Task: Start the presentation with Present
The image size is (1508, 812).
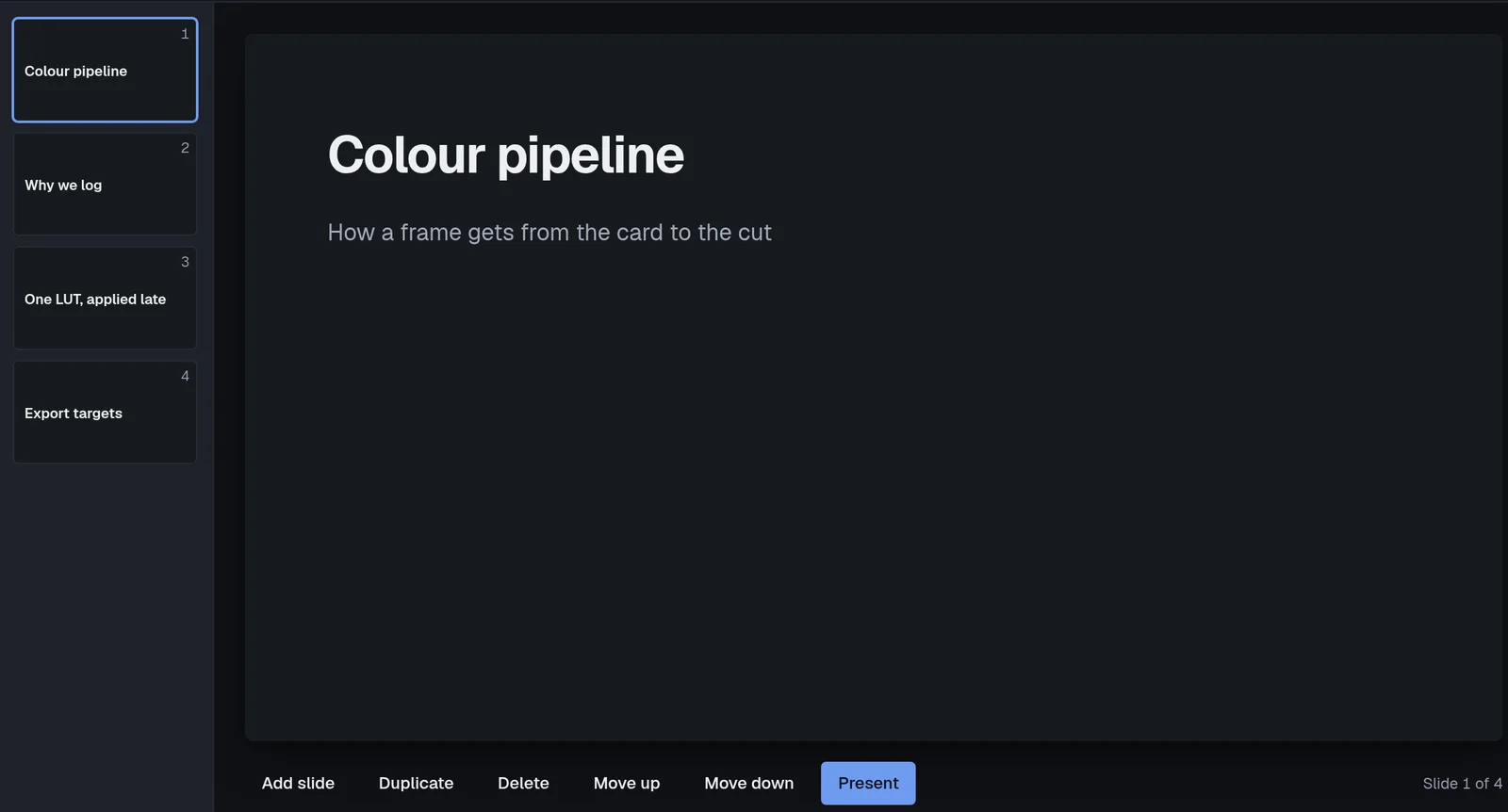Action: click(x=868, y=783)
